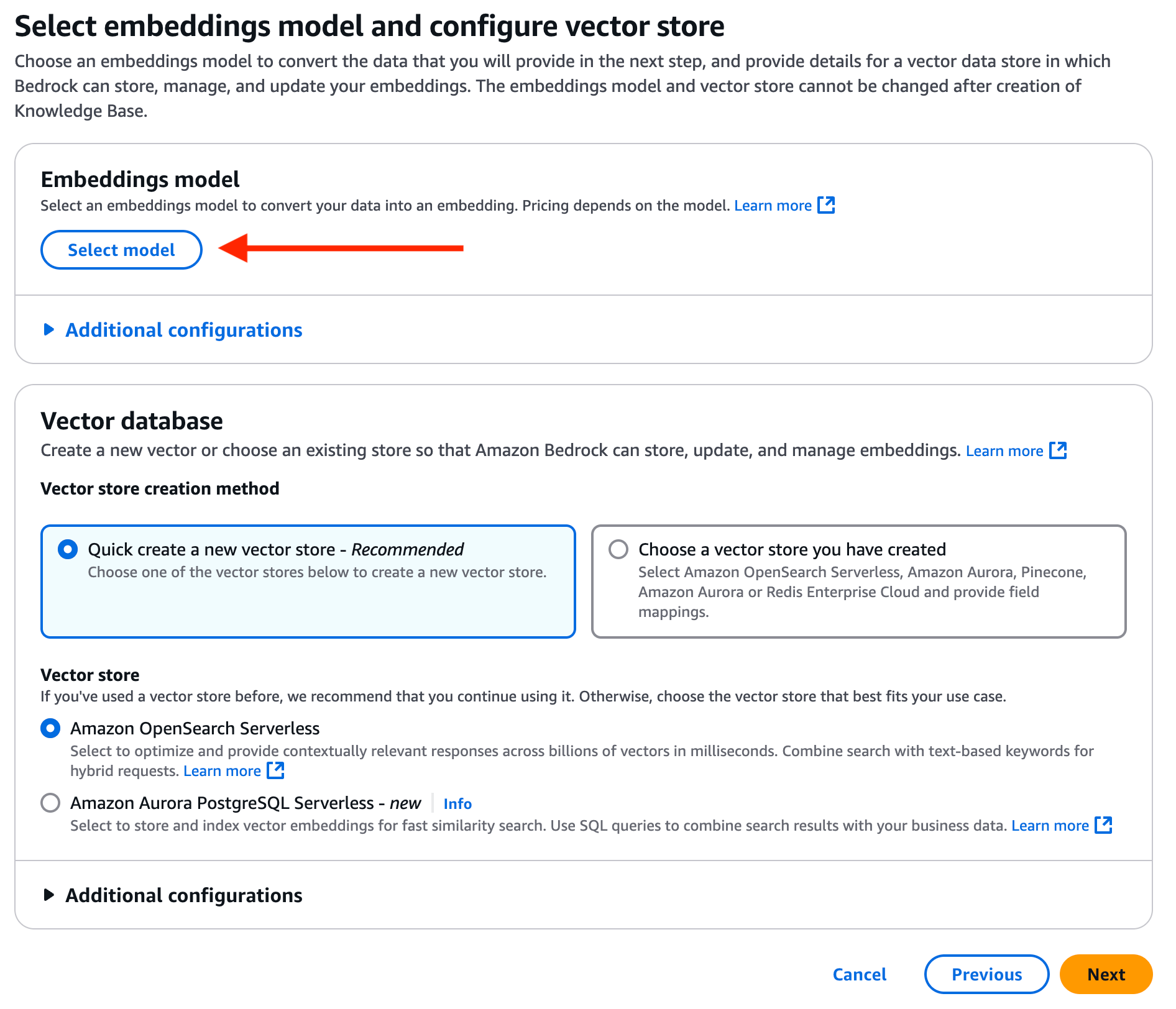Click the blue triangle beside Additional configurations
This screenshot has height=1009, width=1176.
(49, 329)
